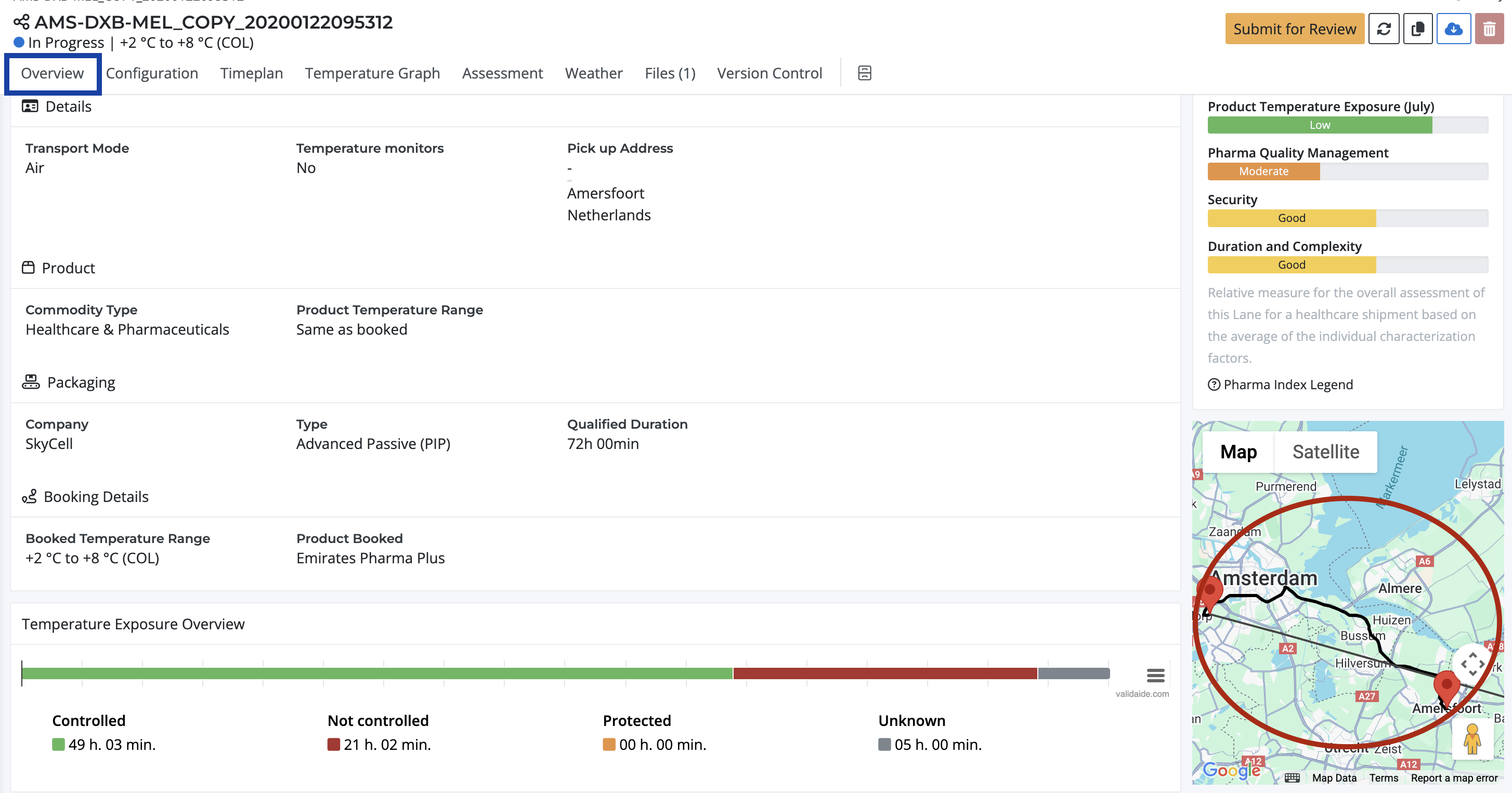Toggle the Controlled legend series

[x=89, y=720]
